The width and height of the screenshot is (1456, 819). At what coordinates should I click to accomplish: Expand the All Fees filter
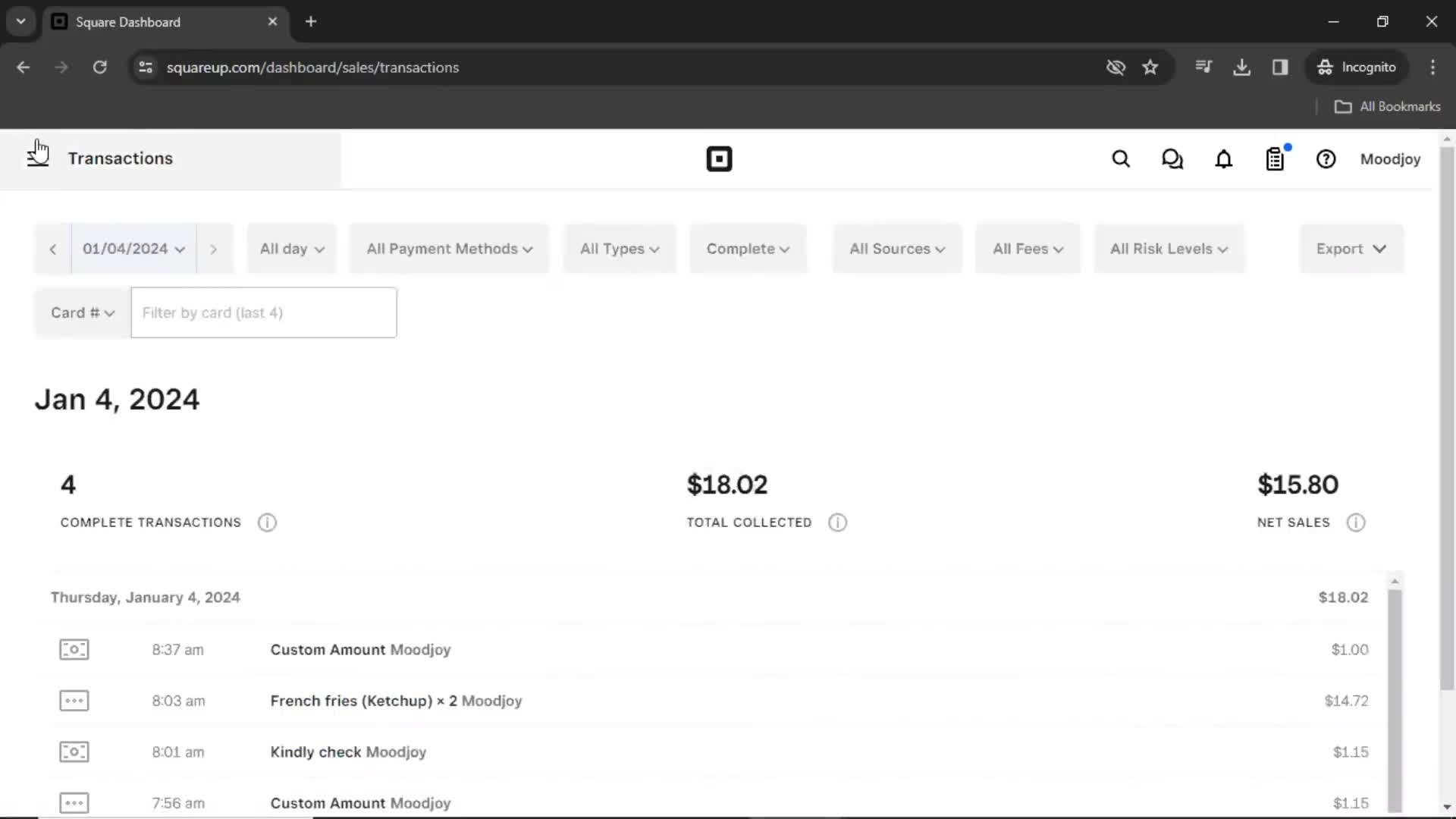pyautogui.click(x=1028, y=249)
